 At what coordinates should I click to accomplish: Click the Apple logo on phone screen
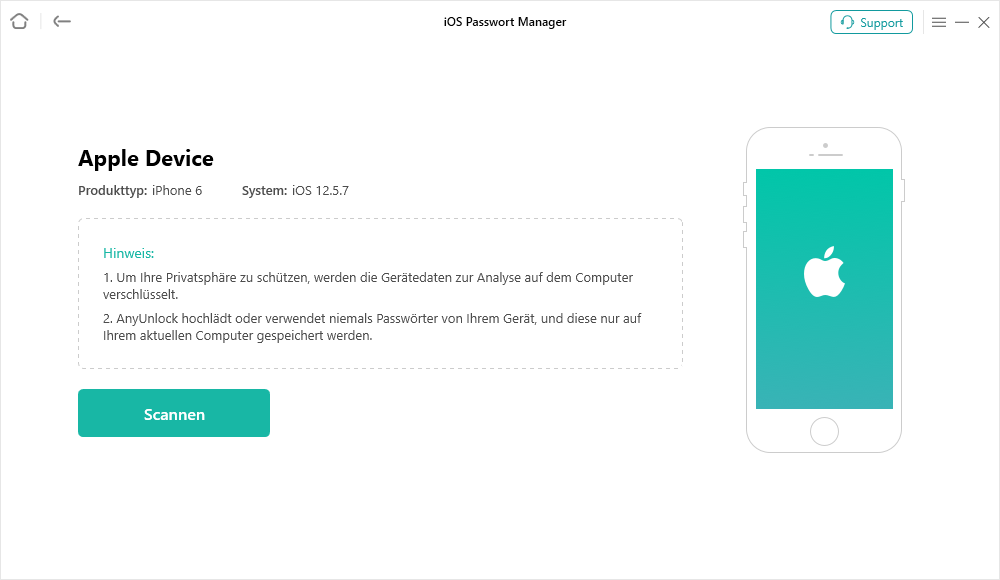824,272
